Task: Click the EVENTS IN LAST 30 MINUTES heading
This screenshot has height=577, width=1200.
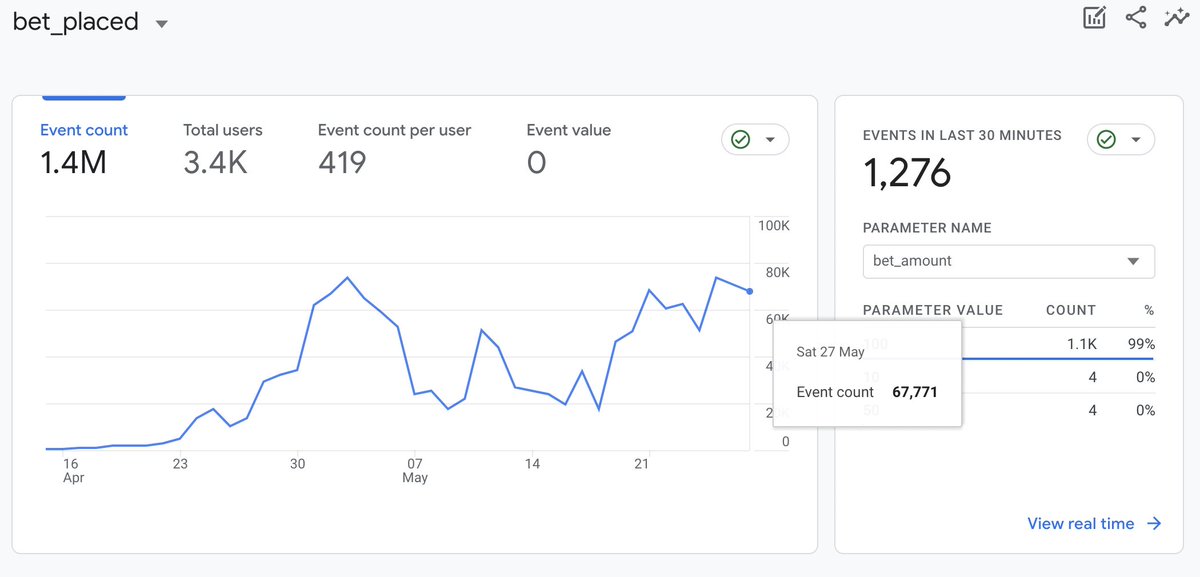Action: (962, 135)
